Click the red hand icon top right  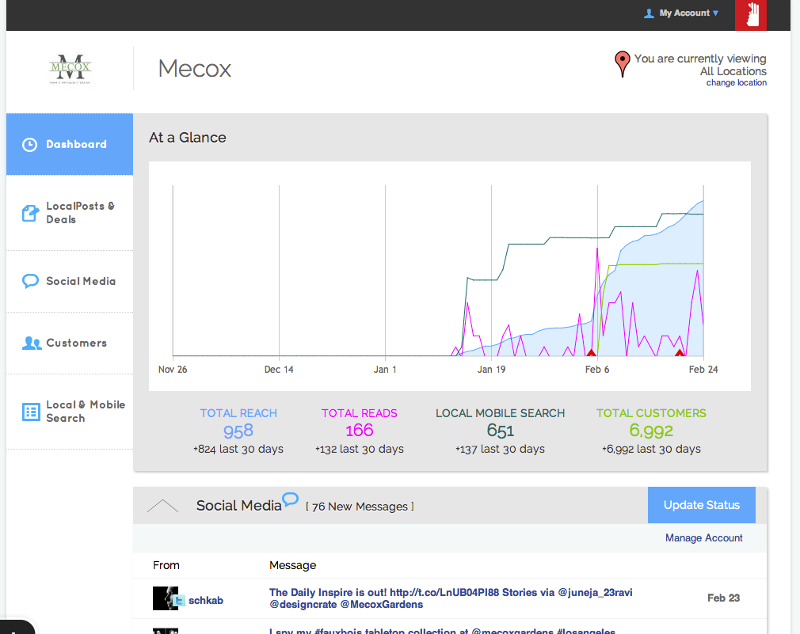coord(751,15)
